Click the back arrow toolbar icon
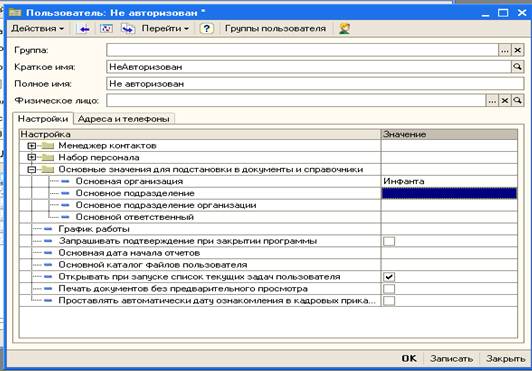The image size is (532, 371). pos(84,29)
